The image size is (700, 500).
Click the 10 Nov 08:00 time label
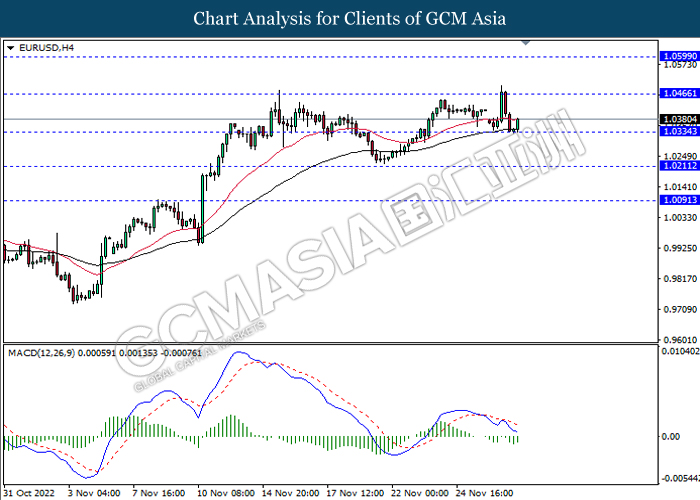point(226,493)
